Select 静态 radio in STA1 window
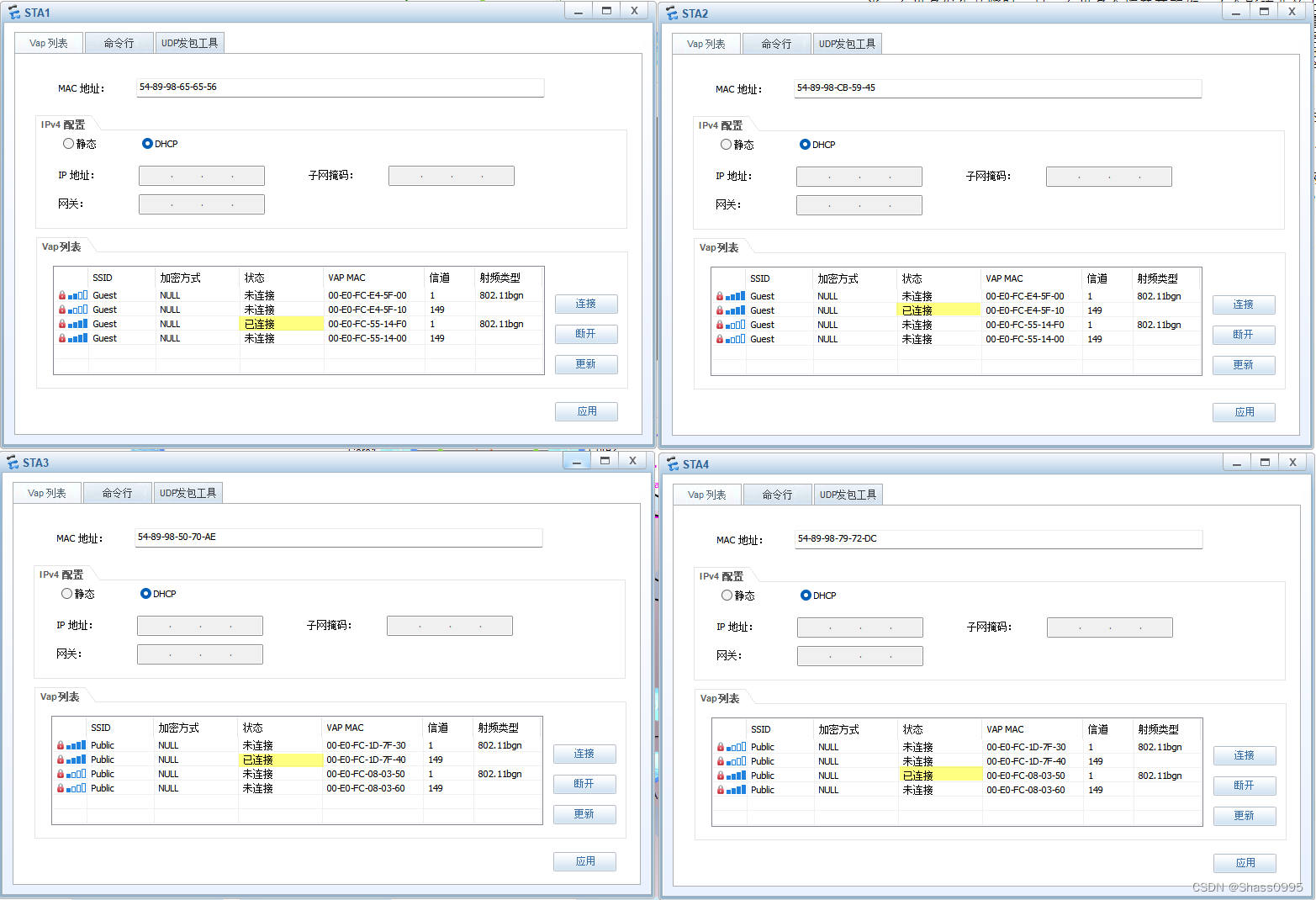 click(x=68, y=144)
